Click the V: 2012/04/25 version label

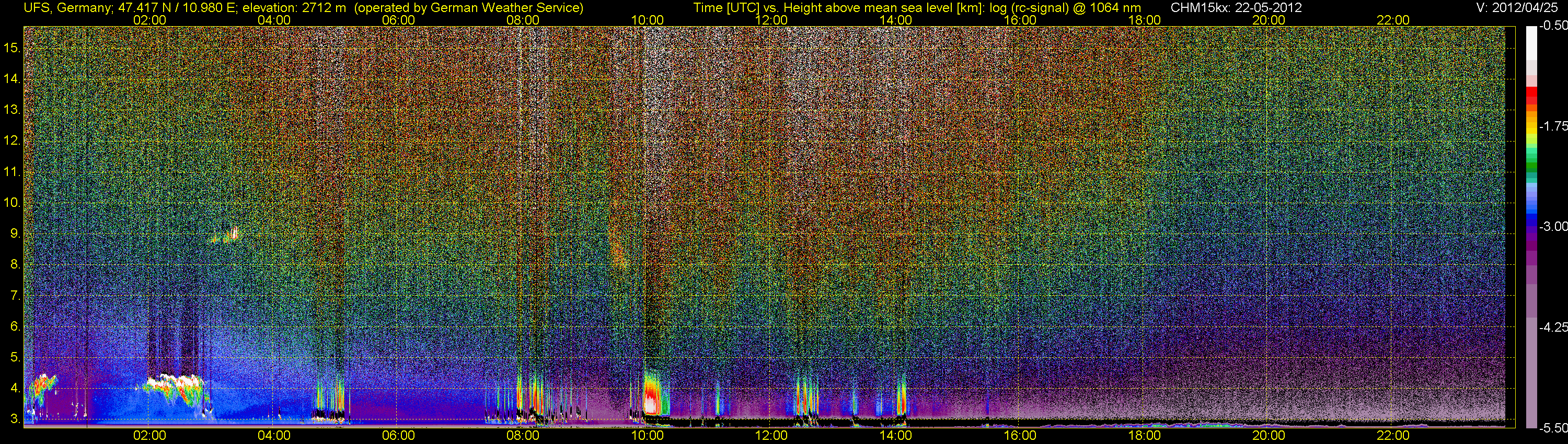[x=1519, y=8]
